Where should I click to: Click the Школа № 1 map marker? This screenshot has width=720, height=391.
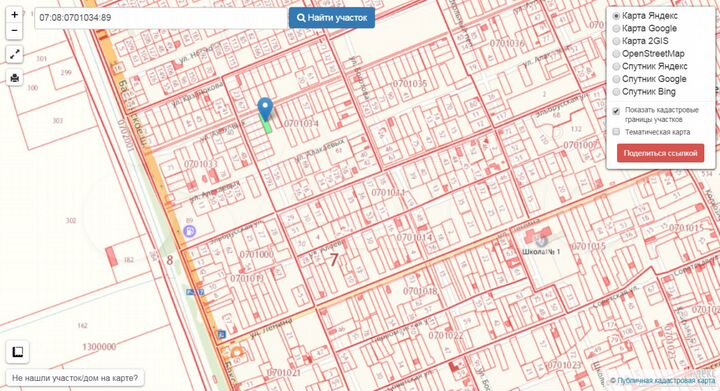(542, 240)
